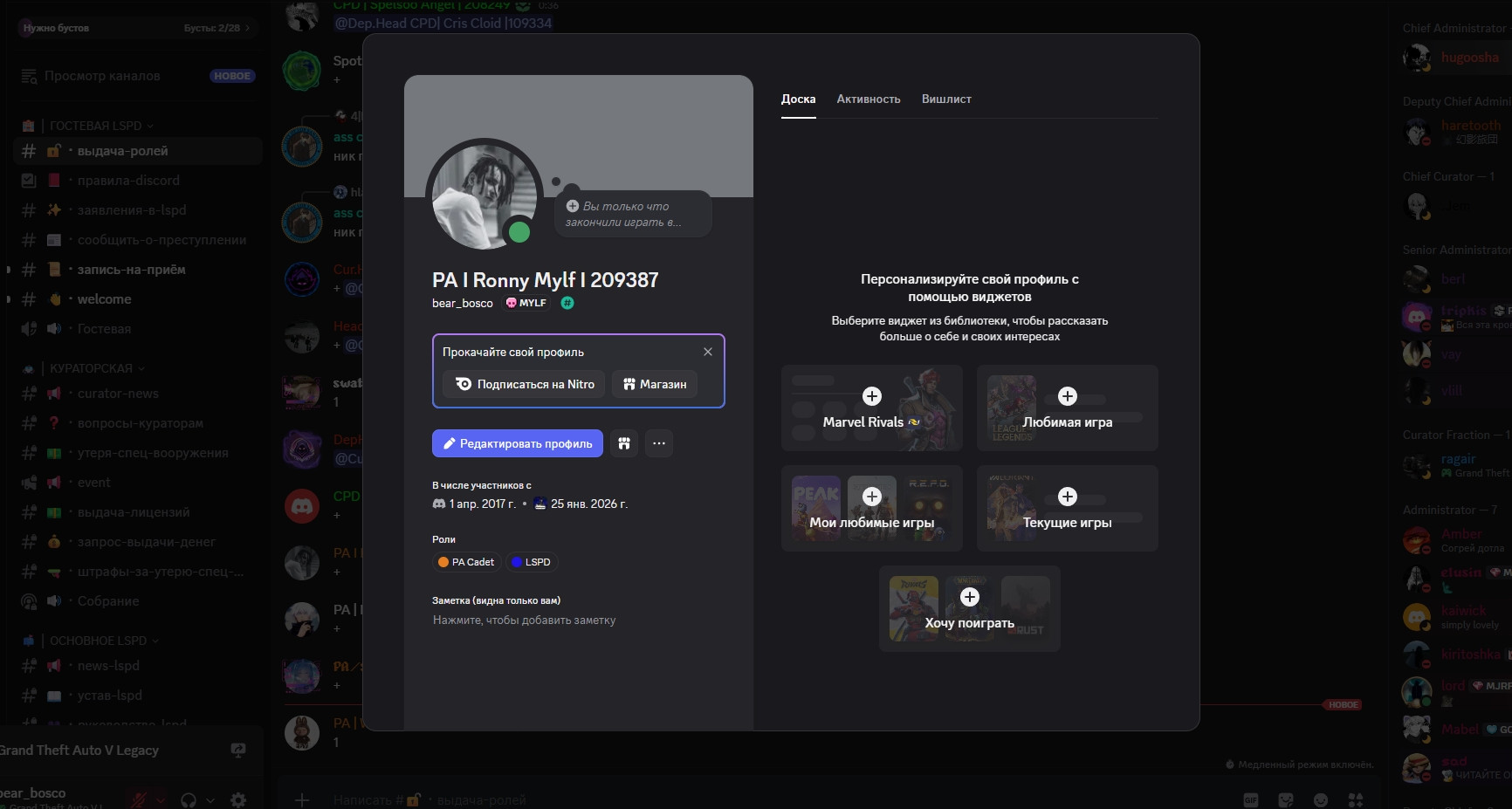Open shop icon next to edit profile

pyautogui.click(x=624, y=443)
